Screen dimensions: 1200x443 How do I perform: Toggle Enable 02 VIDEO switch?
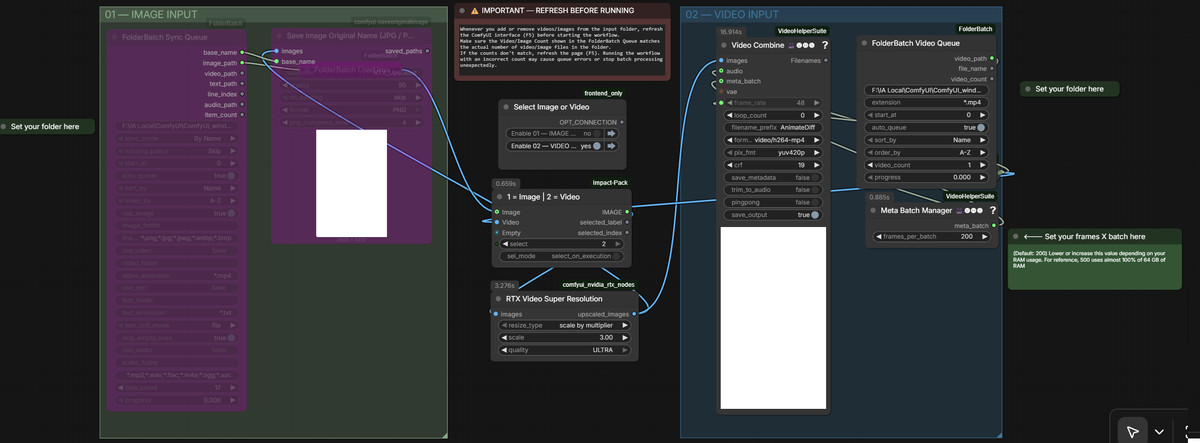tap(597, 146)
